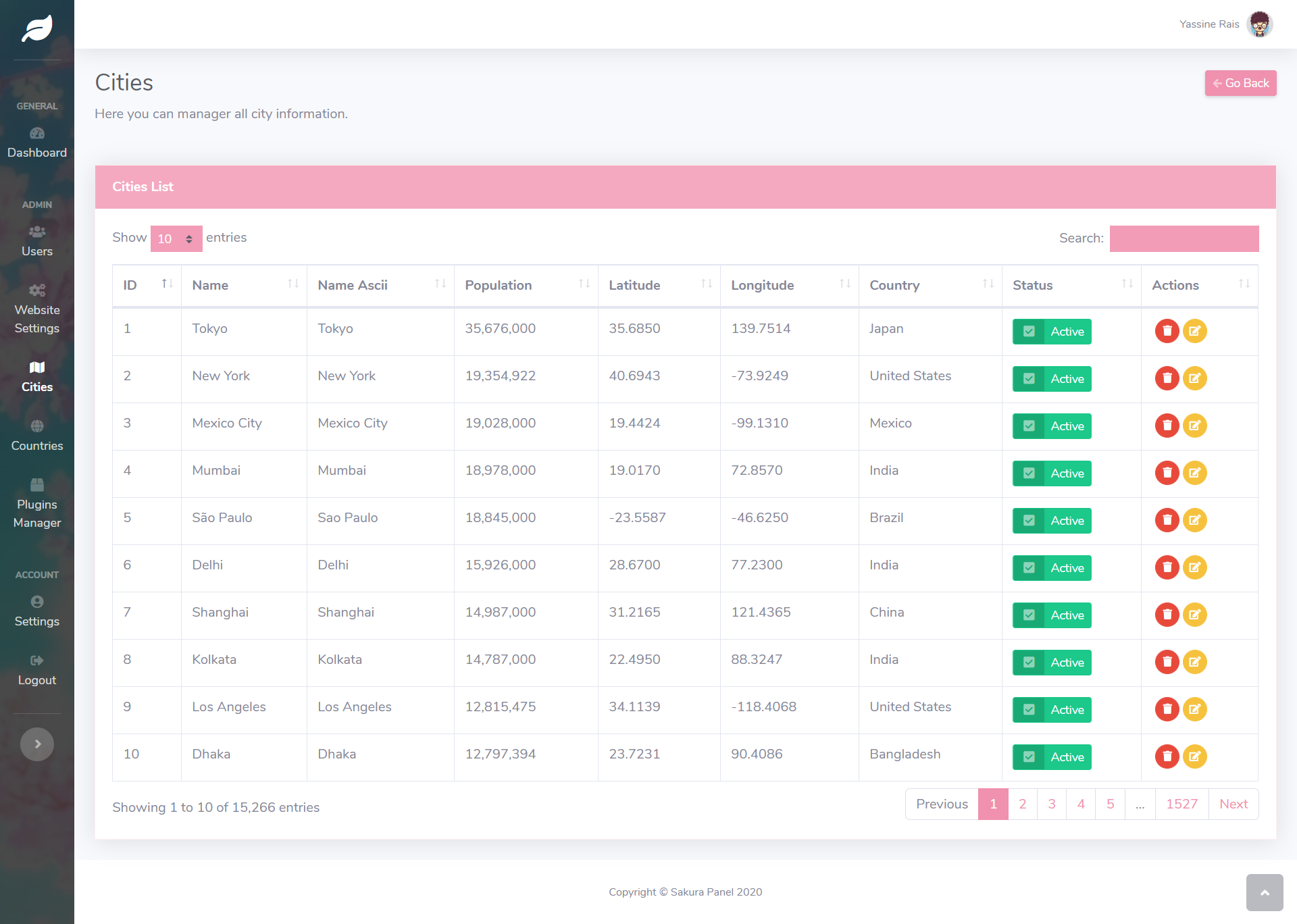This screenshot has width=1297, height=924.
Task: Open account Settings in sidebar
Action: 37,612
